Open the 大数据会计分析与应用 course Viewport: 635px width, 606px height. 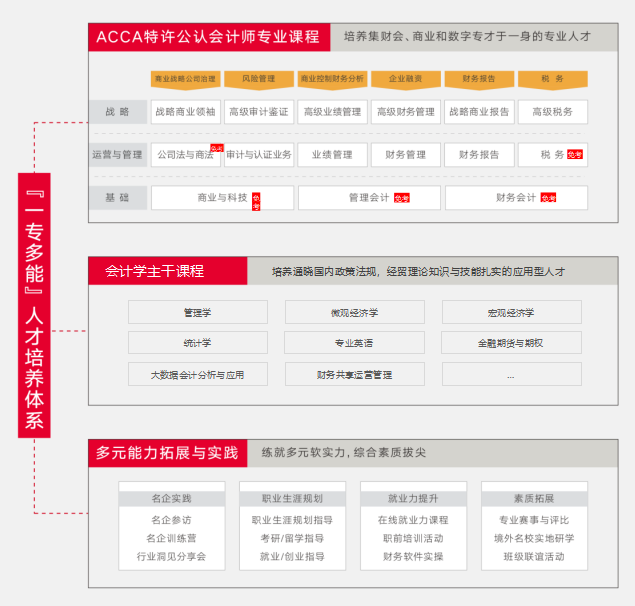(197, 375)
